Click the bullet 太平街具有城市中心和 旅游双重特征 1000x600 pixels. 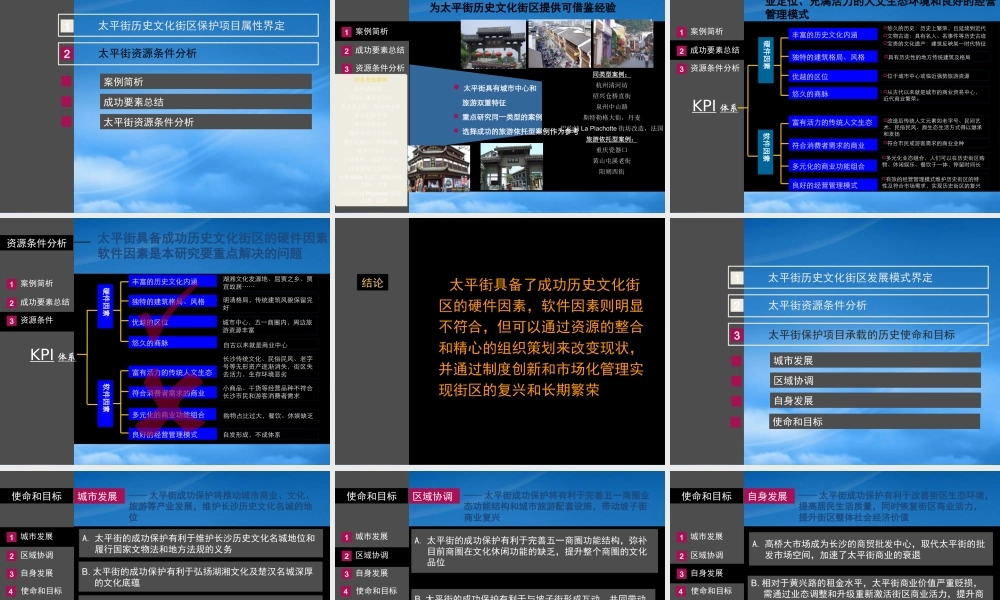point(499,95)
